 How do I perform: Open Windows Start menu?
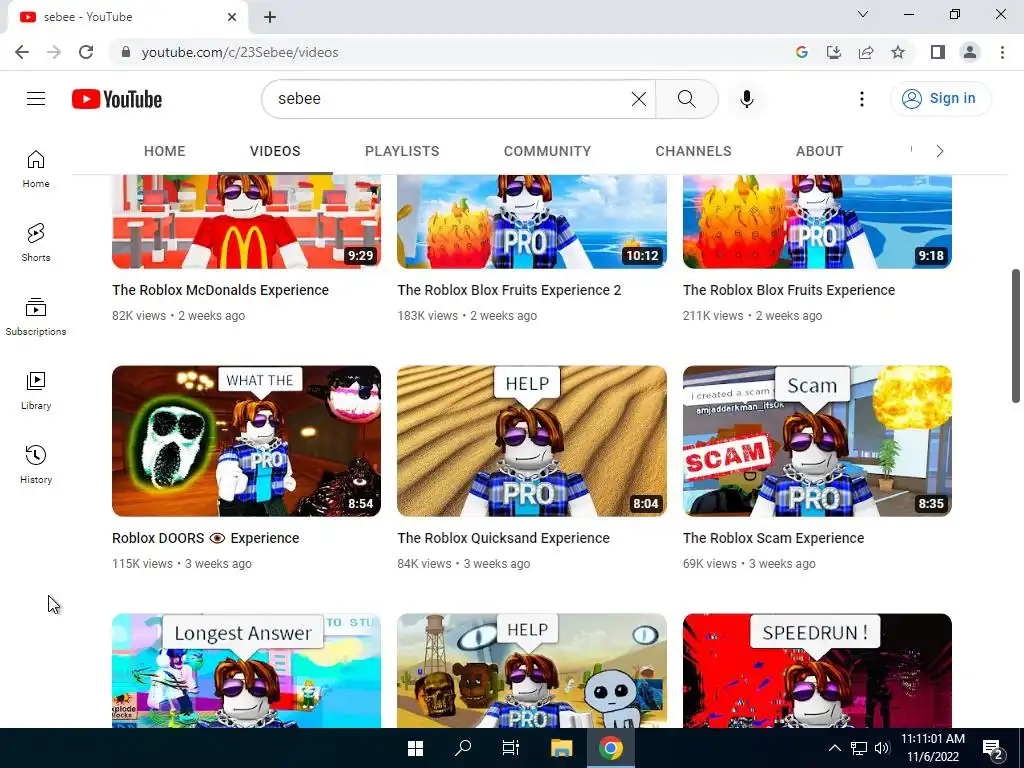[x=415, y=748]
